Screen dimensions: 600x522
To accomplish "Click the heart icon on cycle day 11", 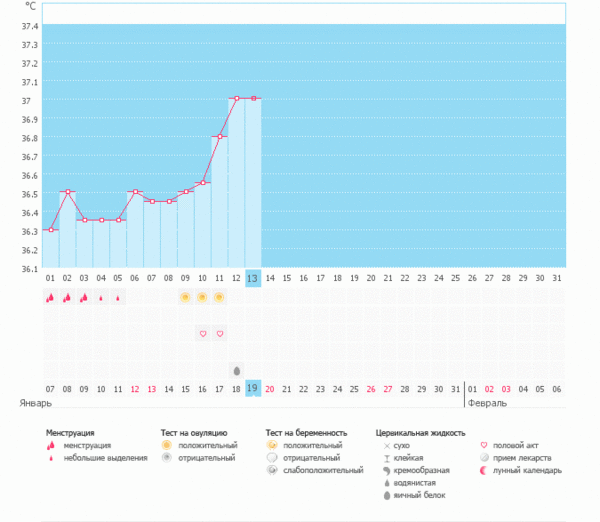I will pyautogui.click(x=219, y=333).
